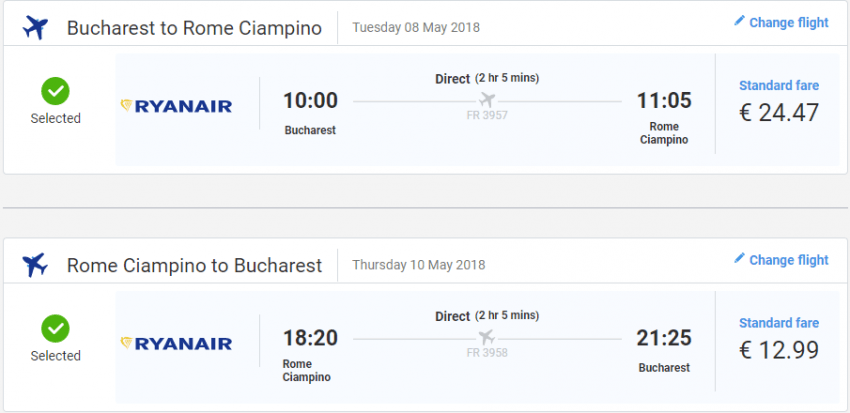Click the outbound flight airplane icon
Image resolution: width=850 pixels, height=413 pixels.
pos(35,27)
